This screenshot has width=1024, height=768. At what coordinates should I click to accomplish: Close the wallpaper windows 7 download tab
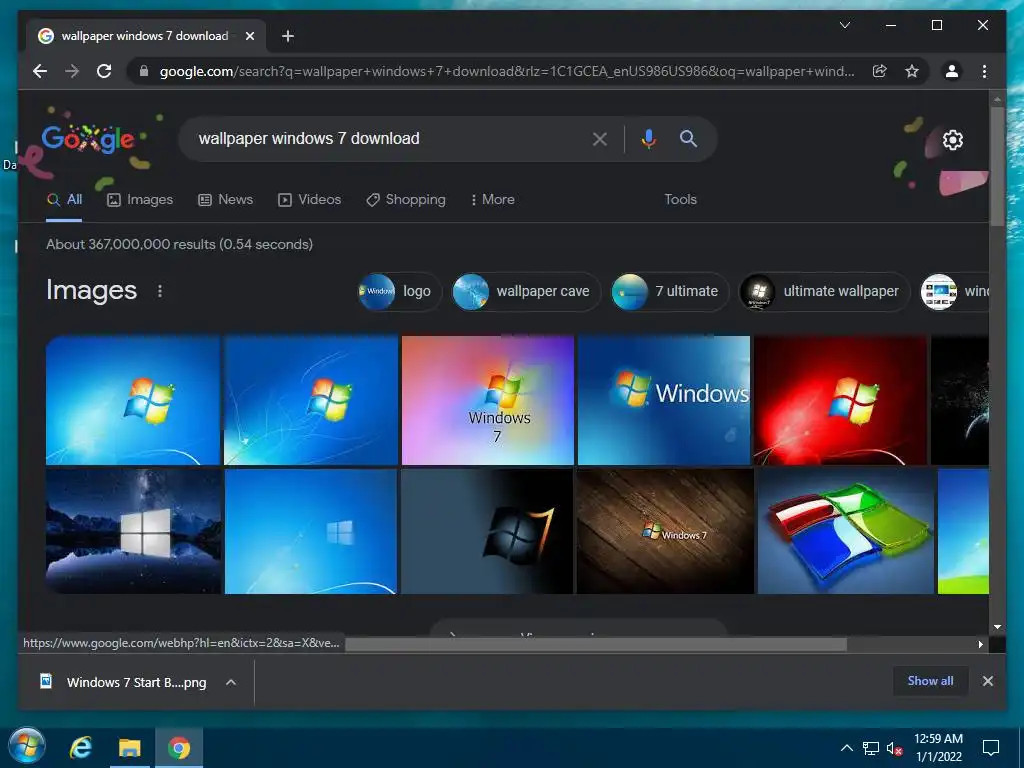coord(249,36)
